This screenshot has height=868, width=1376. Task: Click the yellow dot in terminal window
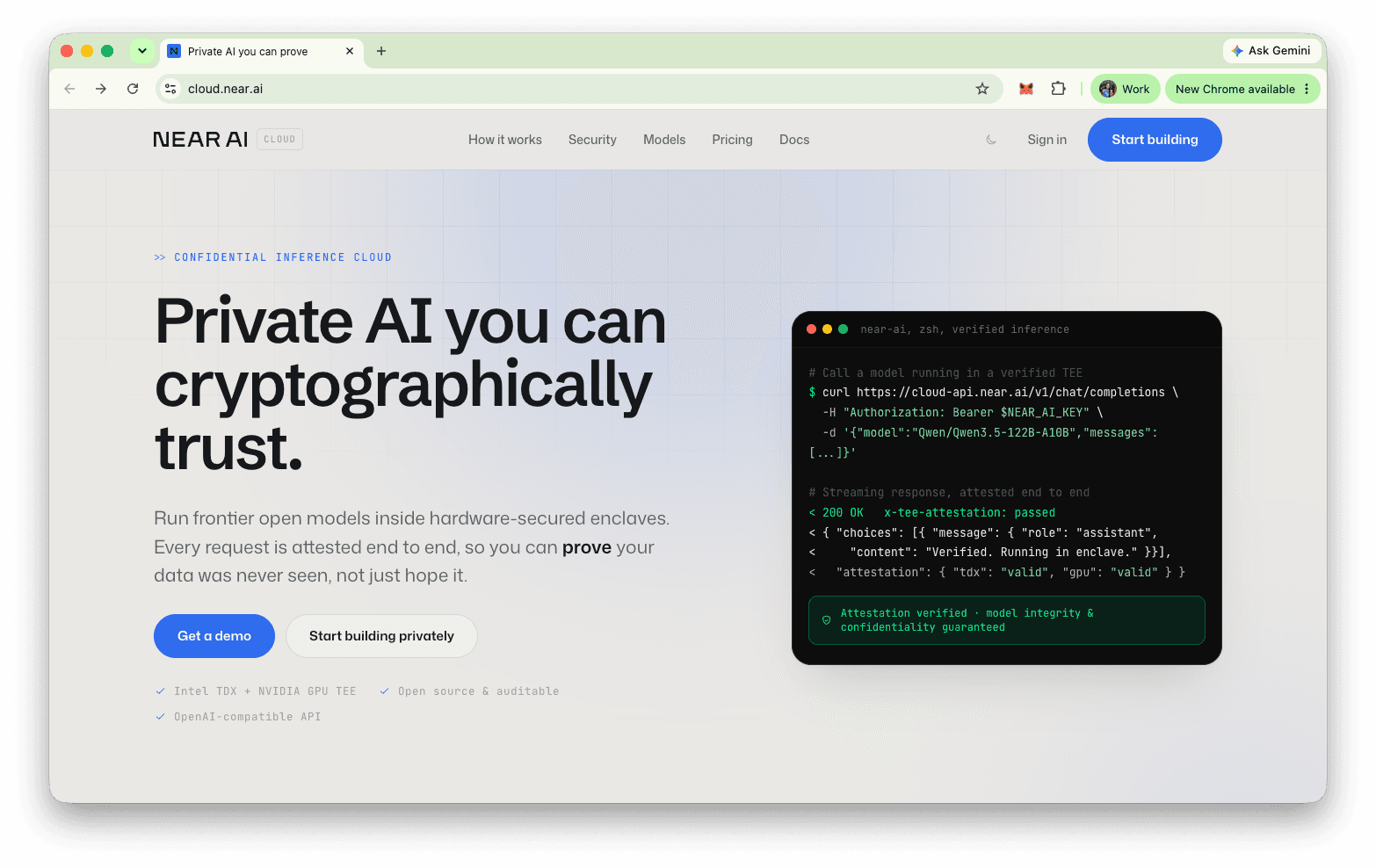pos(827,329)
